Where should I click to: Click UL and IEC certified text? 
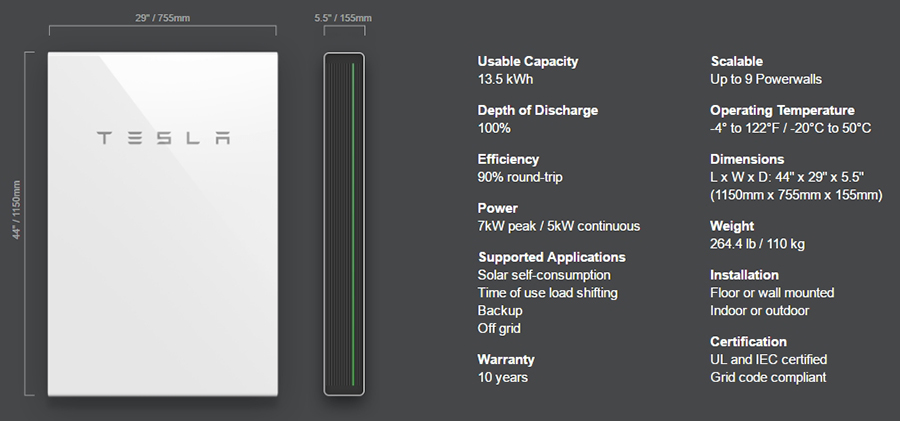[x=769, y=360]
